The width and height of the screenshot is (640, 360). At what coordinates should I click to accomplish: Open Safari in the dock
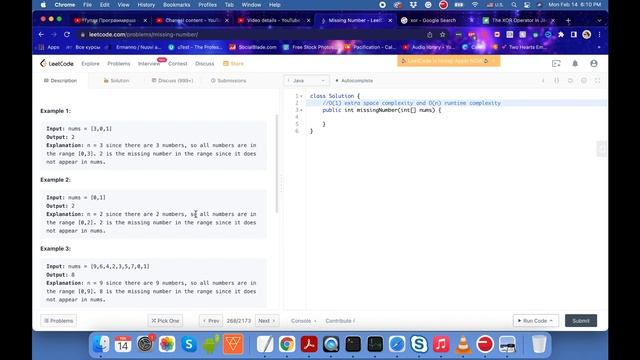coord(397,344)
